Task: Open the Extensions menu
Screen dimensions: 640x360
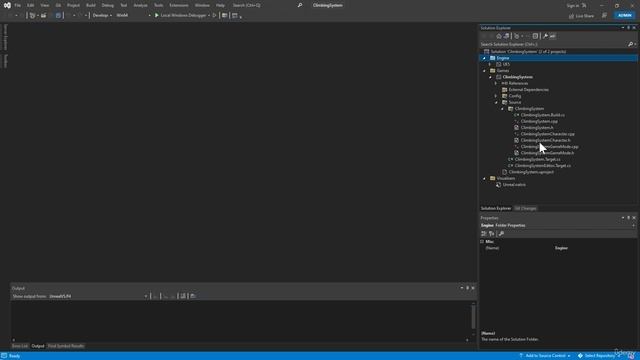Action: [179, 5]
